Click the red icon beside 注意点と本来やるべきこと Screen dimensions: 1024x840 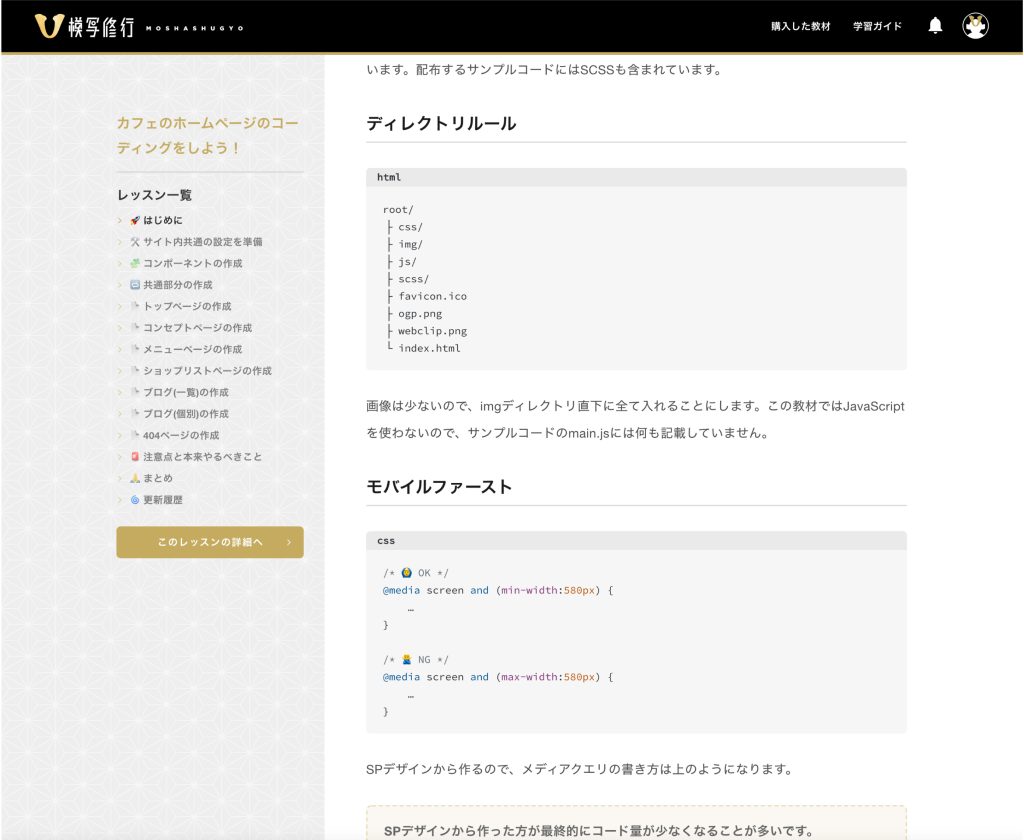(135, 457)
